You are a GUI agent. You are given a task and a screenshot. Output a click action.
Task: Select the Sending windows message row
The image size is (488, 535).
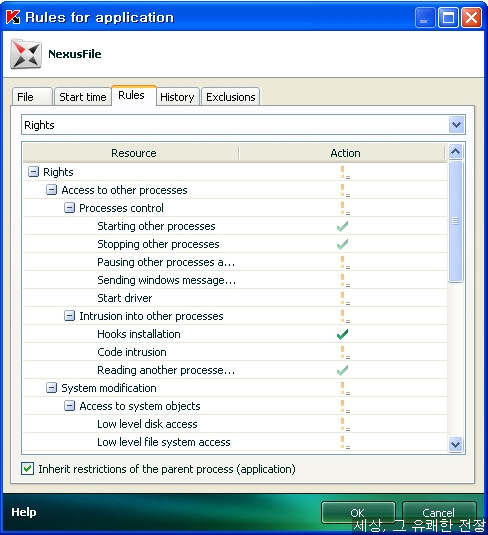coord(235,280)
